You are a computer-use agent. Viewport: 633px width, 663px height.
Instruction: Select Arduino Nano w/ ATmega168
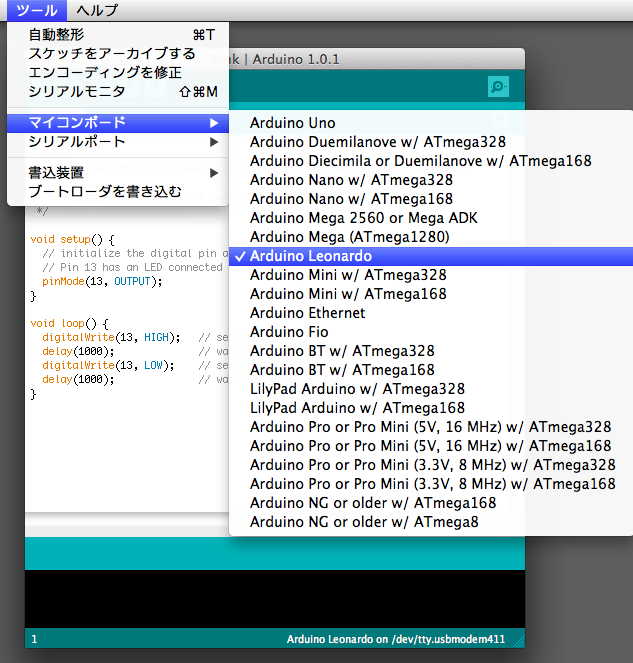point(431,199)
